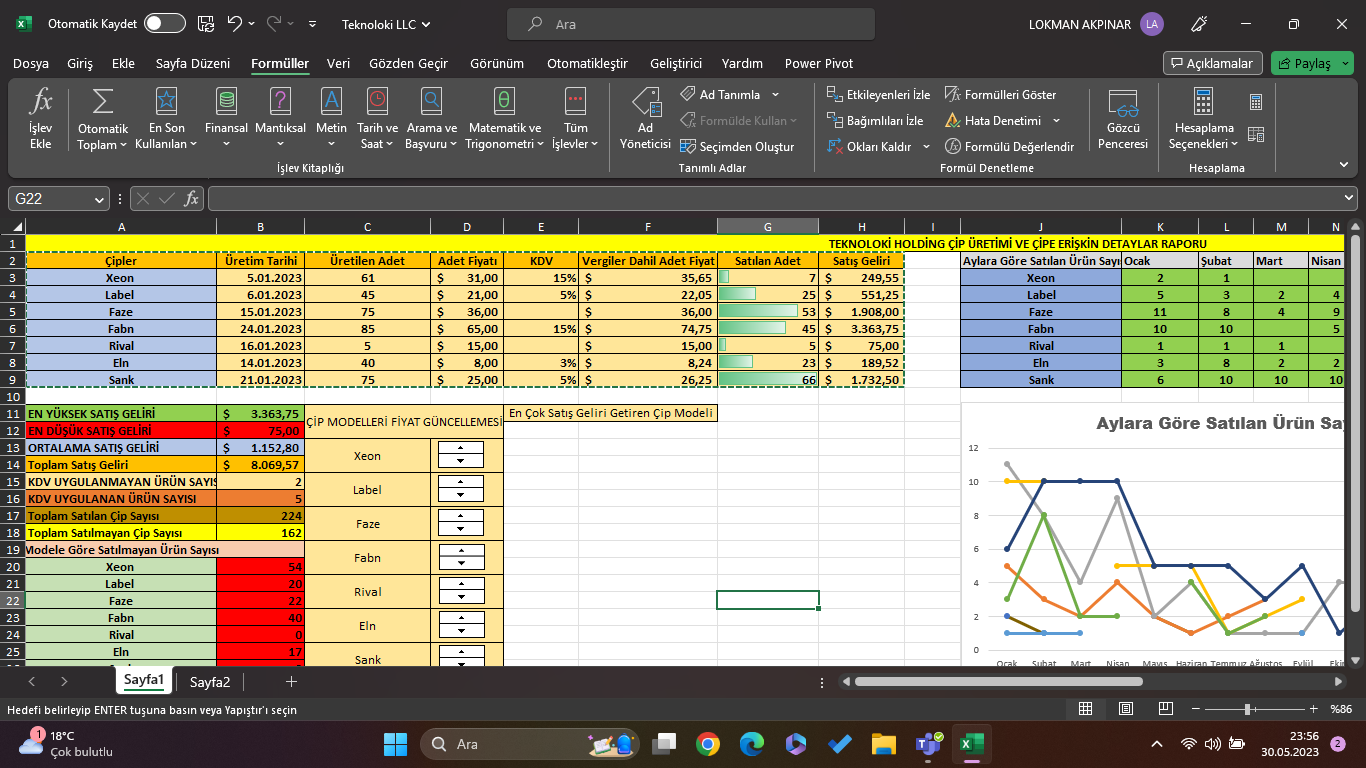Open the İşlev Ekle (insert function) tool
Viewport: 1366px width, 768px height.
point(40,118)
